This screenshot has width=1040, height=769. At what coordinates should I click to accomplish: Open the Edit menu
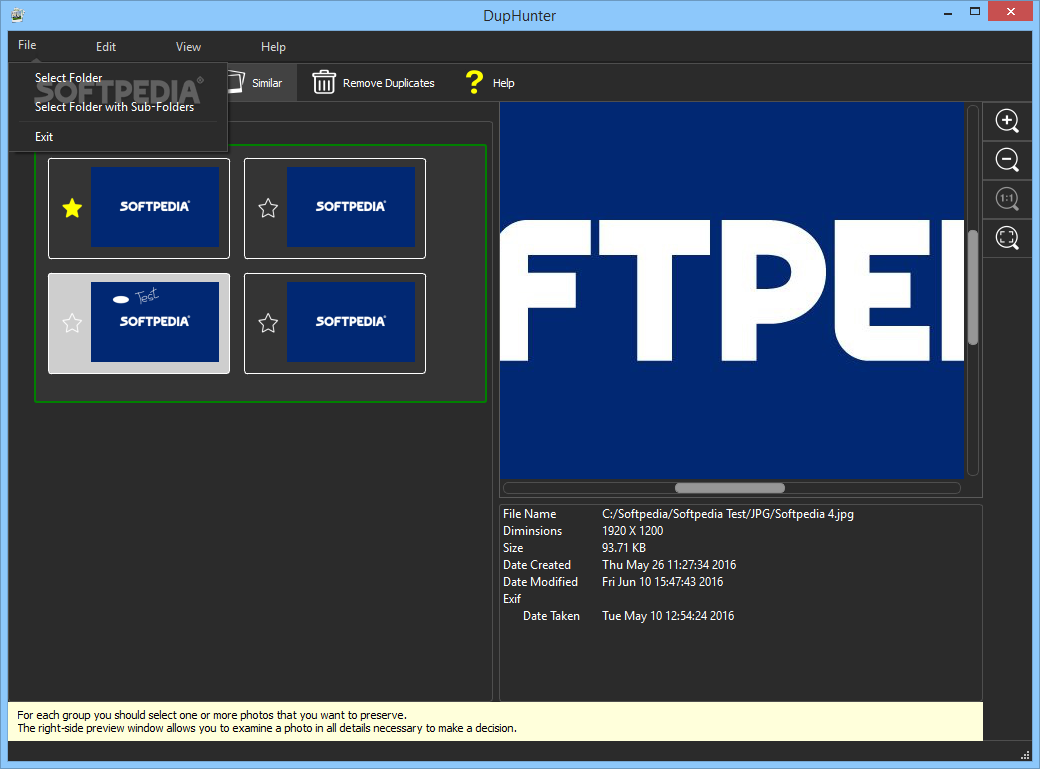pyautogui.click(x=105, y=47)
